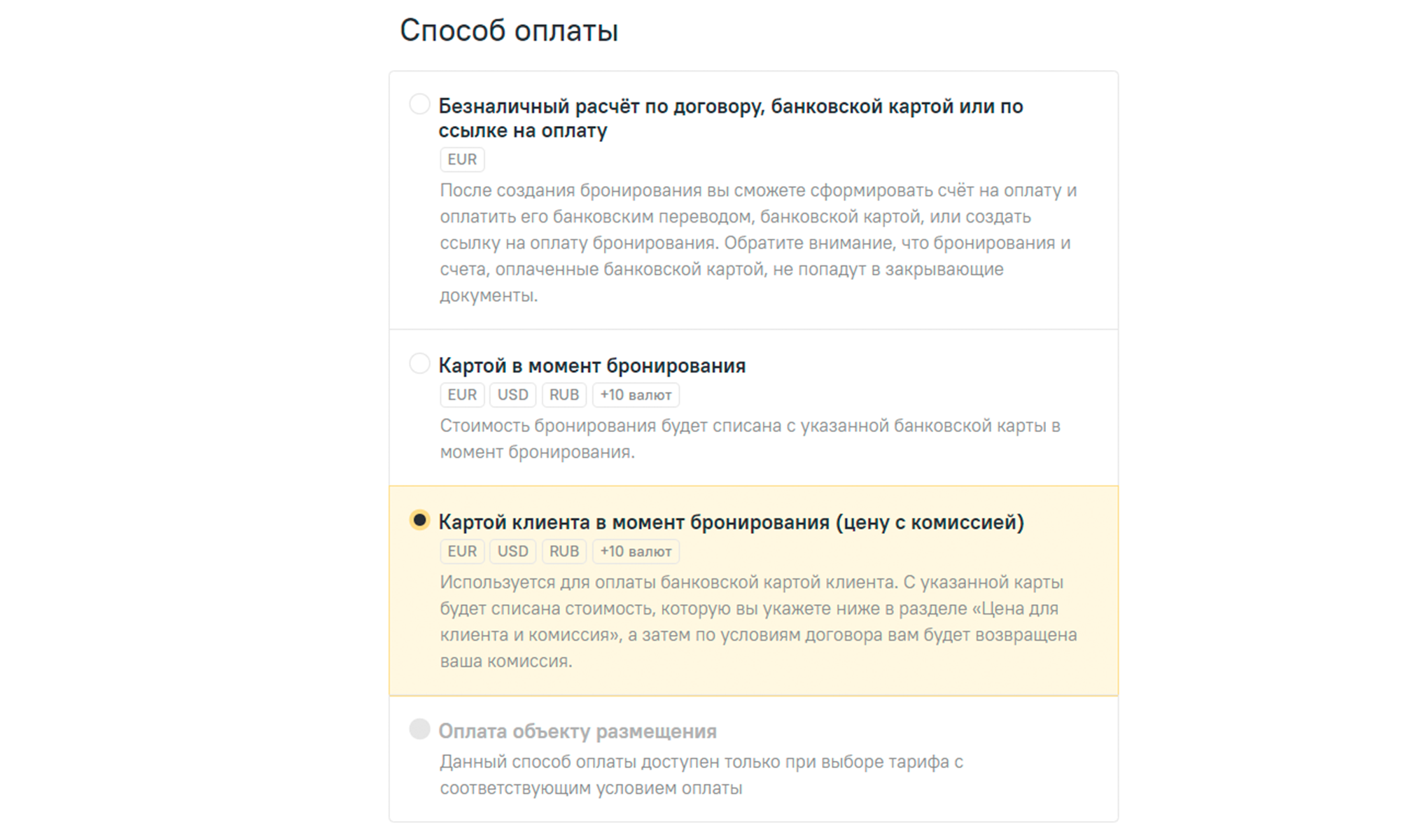
Task: Click RUB tag in the highlighted Картой клиента option
Action: (564, 552)
